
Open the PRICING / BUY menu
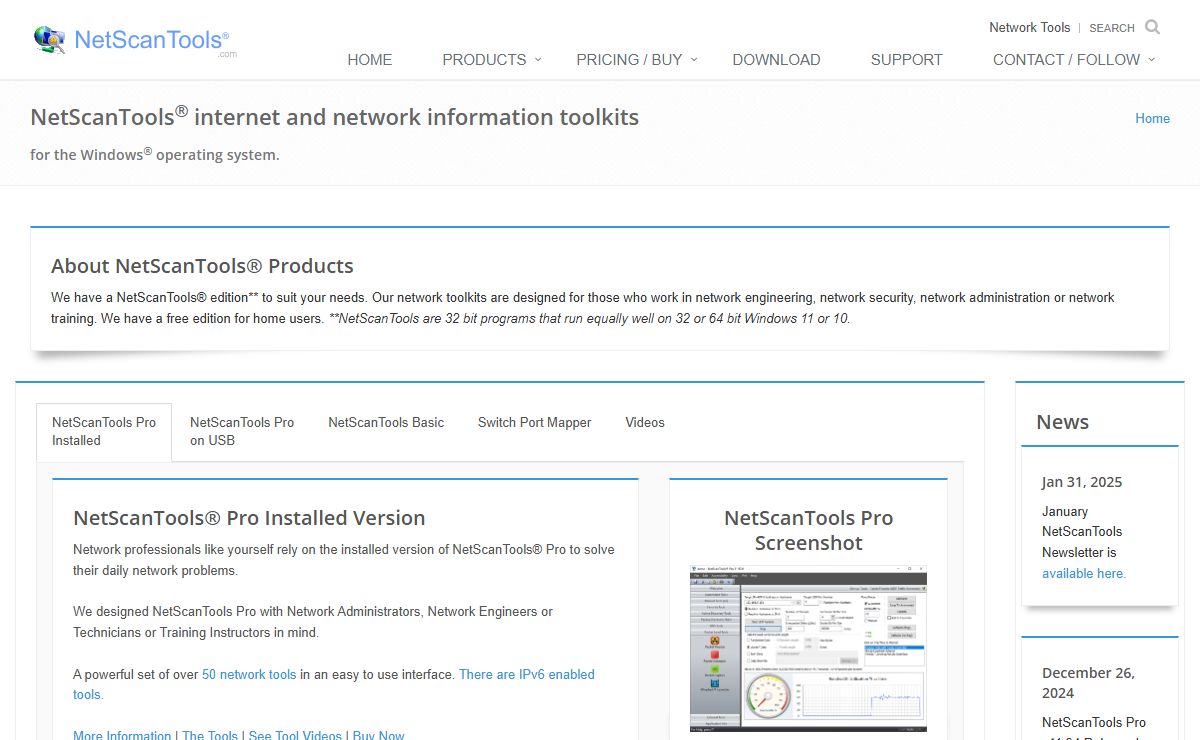pos(629,60)
